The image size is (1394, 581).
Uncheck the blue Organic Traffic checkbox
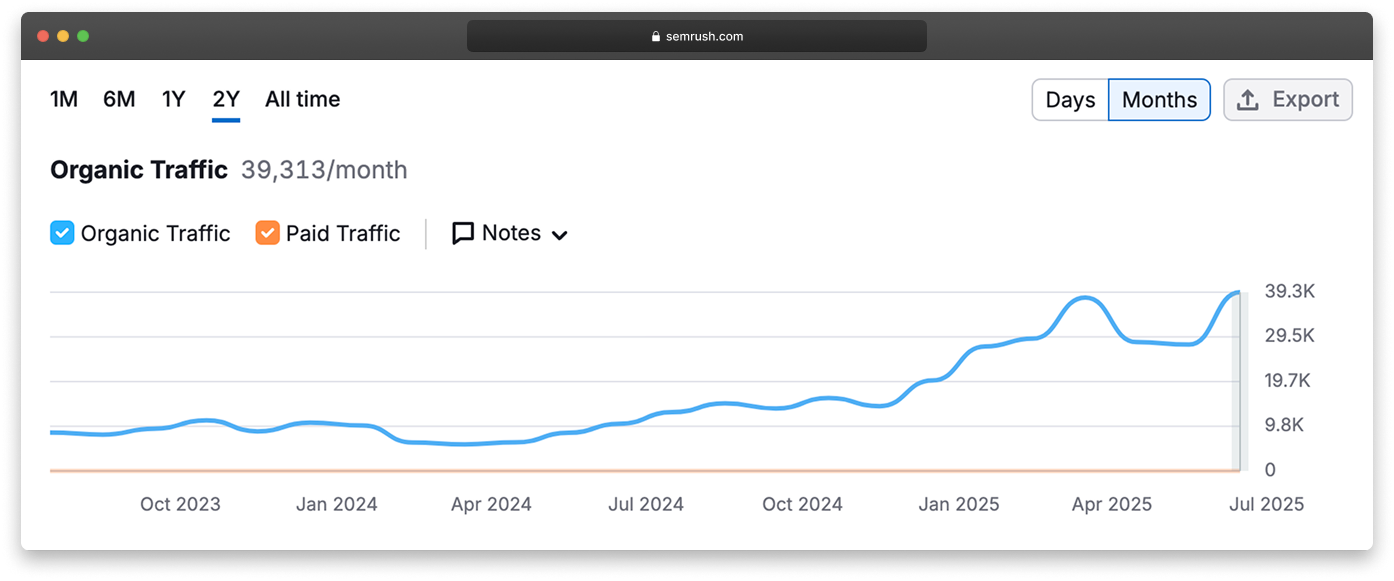[62, 234]
